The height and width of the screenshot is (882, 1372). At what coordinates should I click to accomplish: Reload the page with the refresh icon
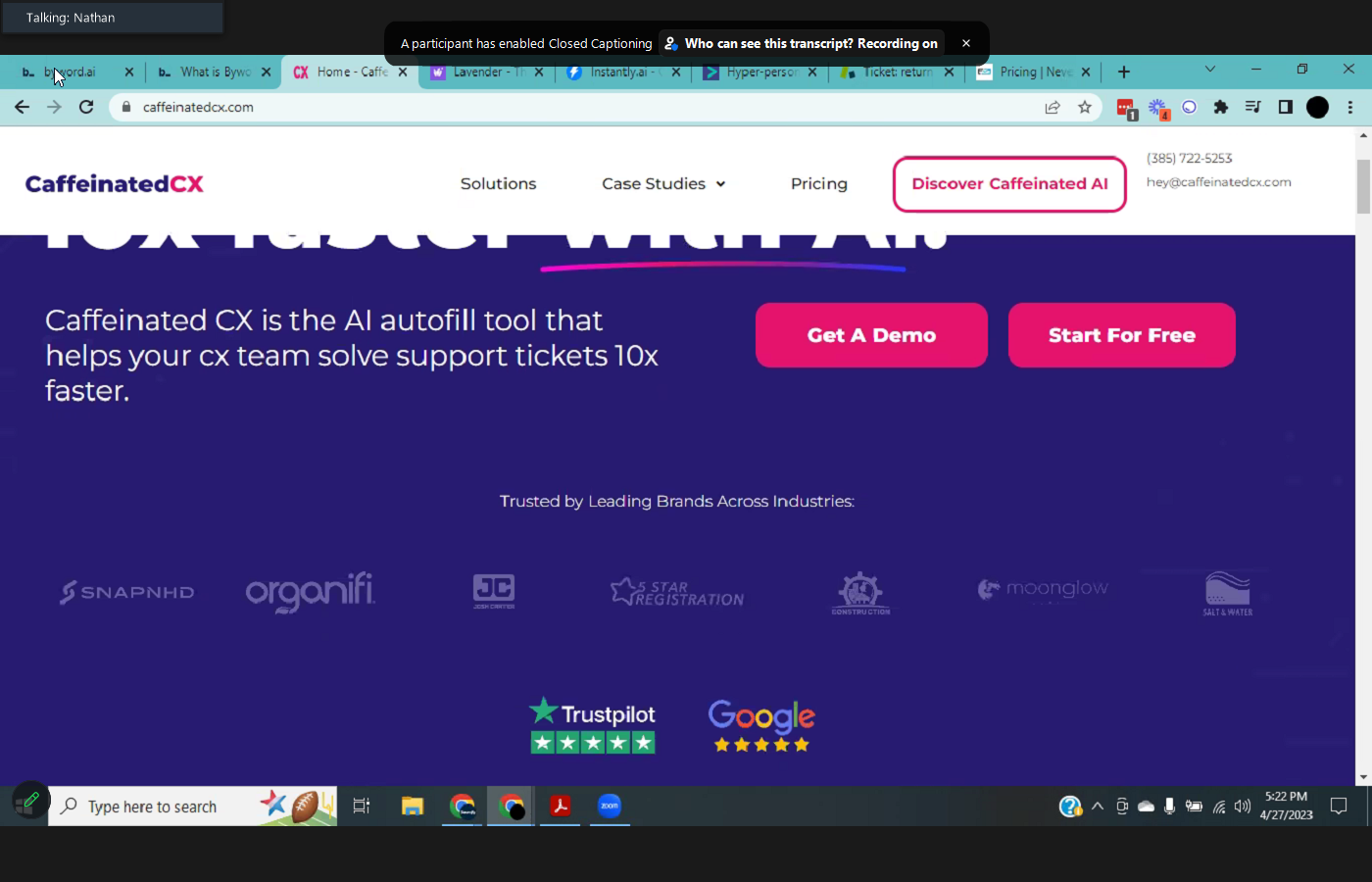click(86, 107)
